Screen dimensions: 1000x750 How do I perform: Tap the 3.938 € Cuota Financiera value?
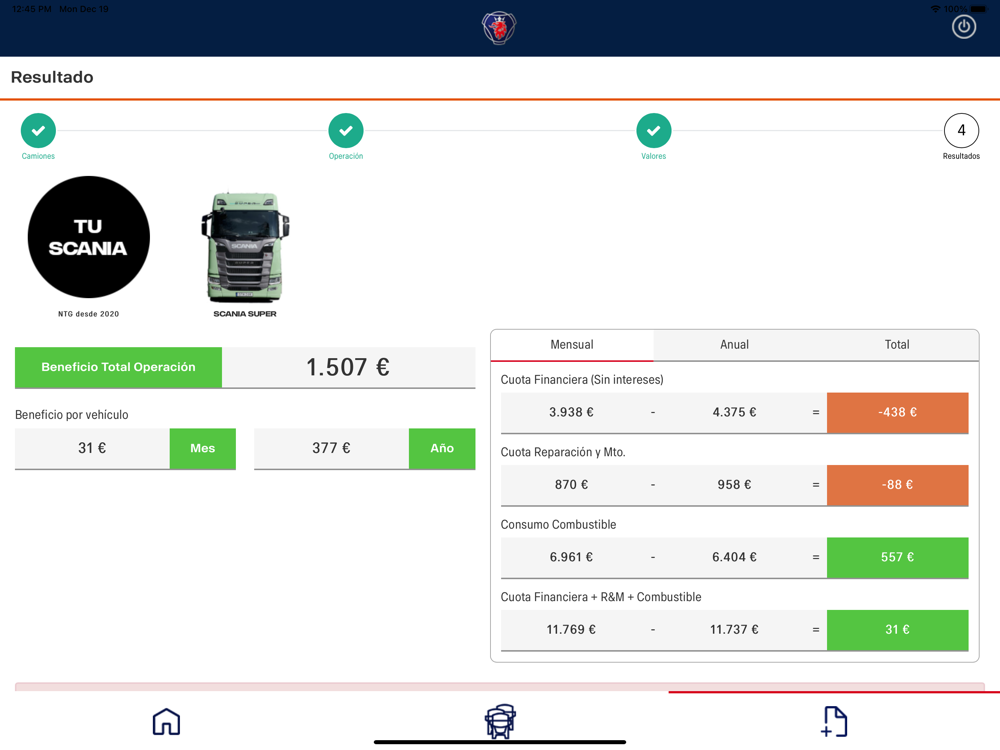(571, 413)
